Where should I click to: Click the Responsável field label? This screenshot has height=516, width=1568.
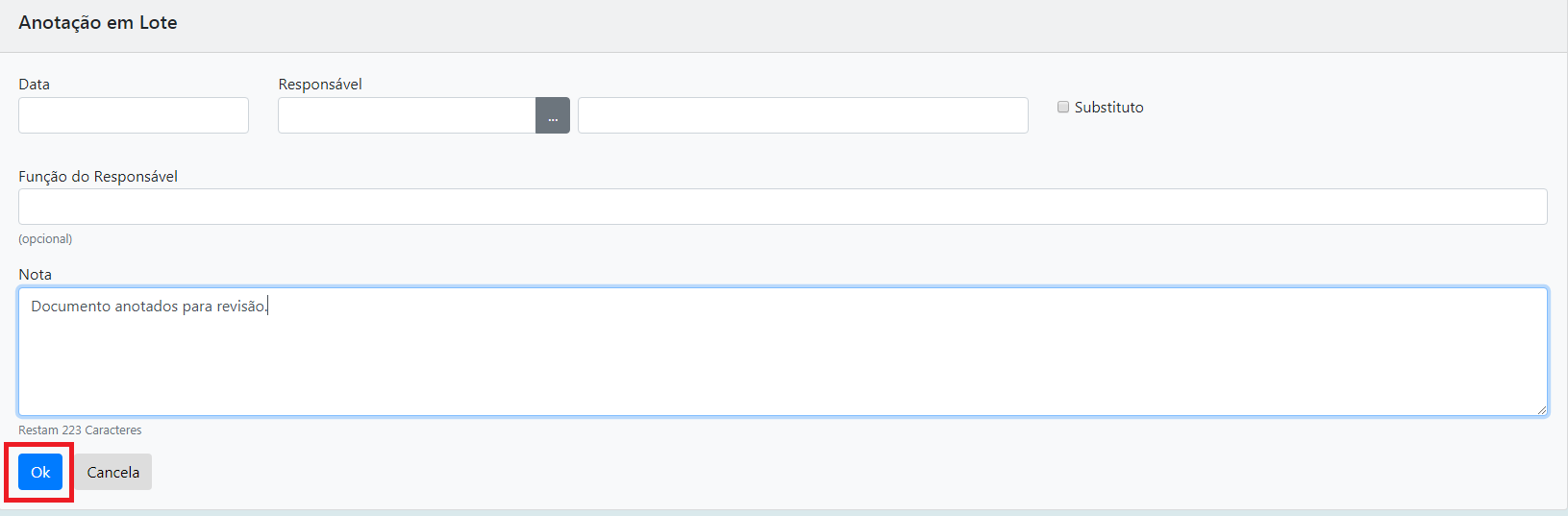(x=320, y=85)
